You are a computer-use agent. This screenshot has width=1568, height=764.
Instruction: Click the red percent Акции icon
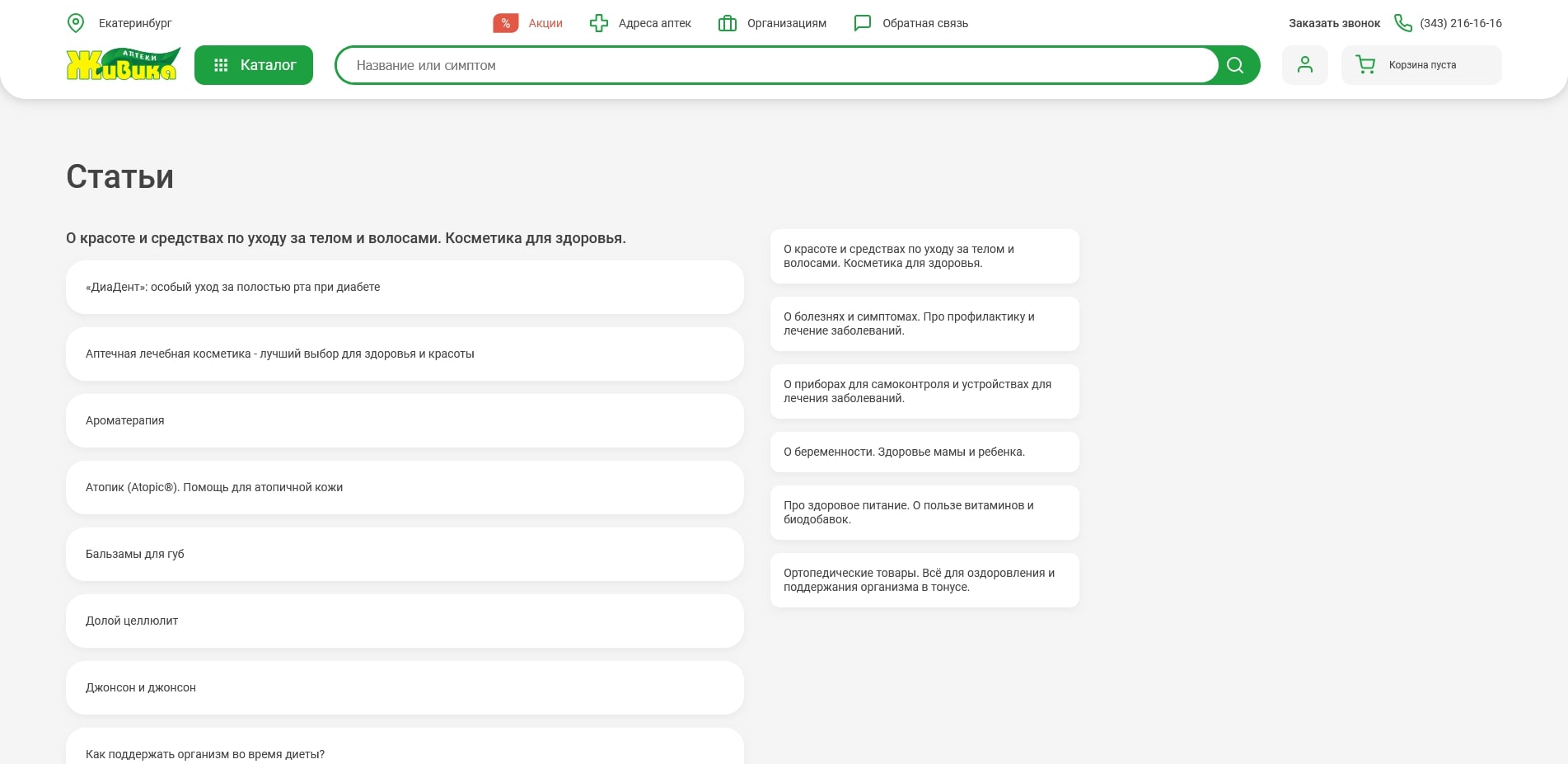[x=505, y=23]
